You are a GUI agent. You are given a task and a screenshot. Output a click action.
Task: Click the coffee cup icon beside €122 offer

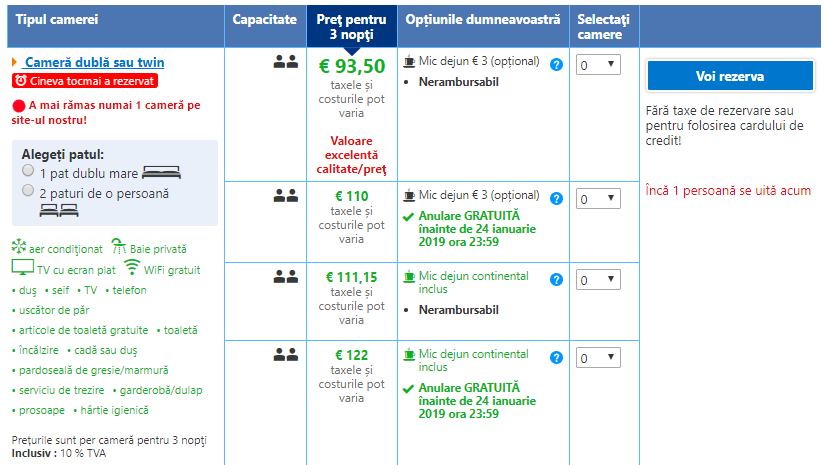[408, 355]
